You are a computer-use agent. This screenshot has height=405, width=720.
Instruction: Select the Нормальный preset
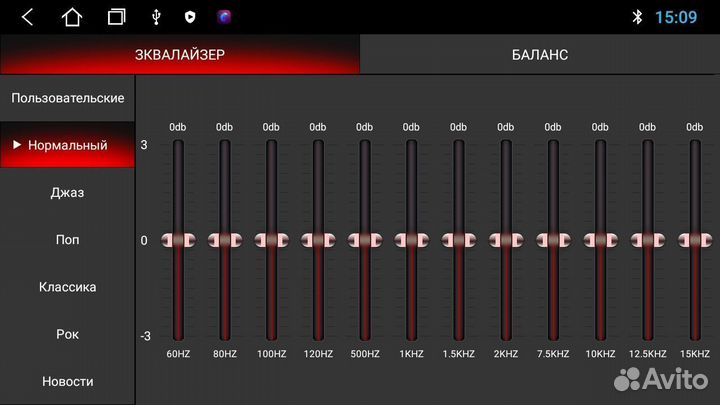click(x=67, y=145)
